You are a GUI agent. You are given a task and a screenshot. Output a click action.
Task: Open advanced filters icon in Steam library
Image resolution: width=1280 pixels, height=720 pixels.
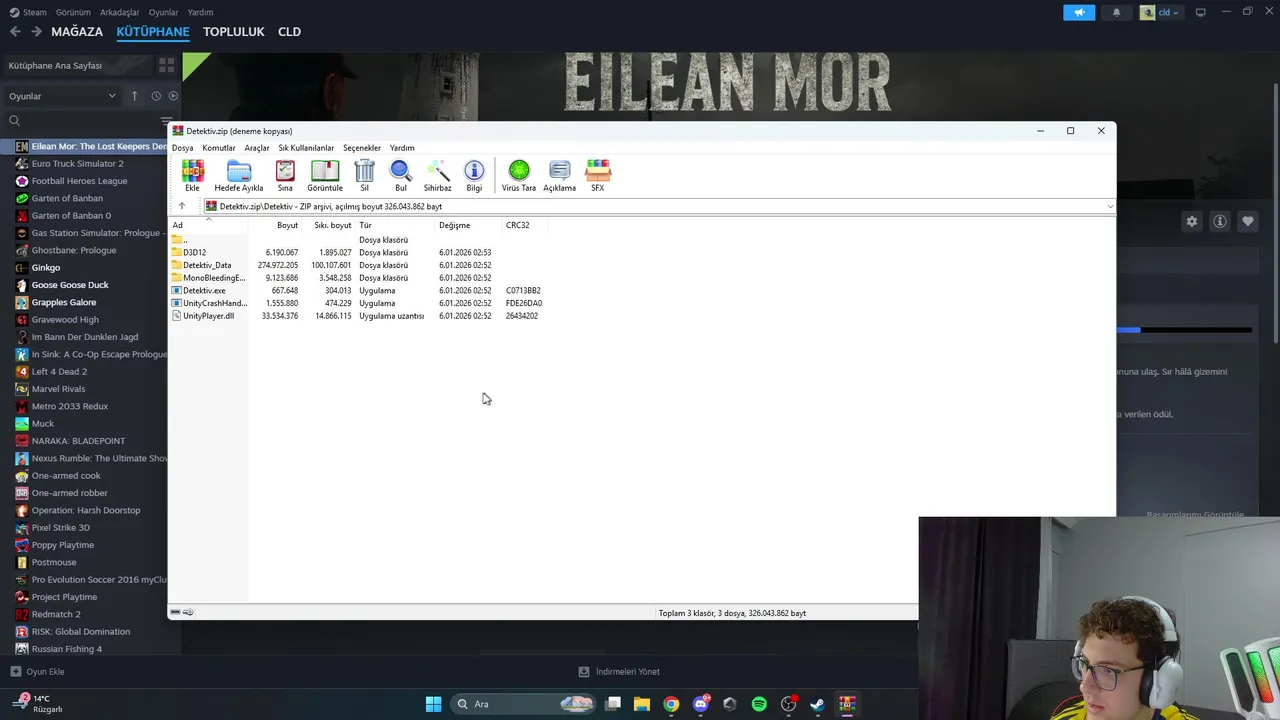coord(167,121)
